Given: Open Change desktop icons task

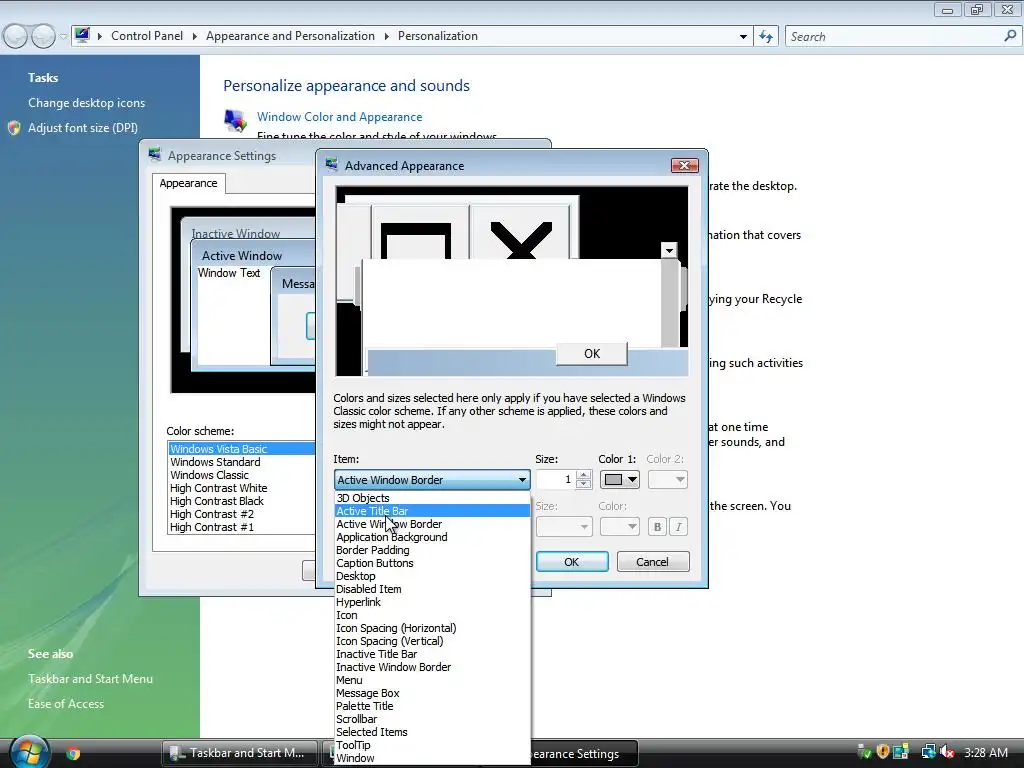Looking at the screenshot, I should pyautogui.click(x=86, y=103).
